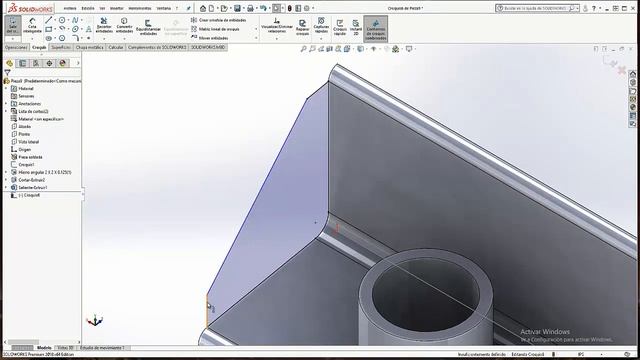The height and width of the screenshot is (360, 640).
Task: Click Visualizar/Eliminar relaciones tool
Action: point(277,25)
